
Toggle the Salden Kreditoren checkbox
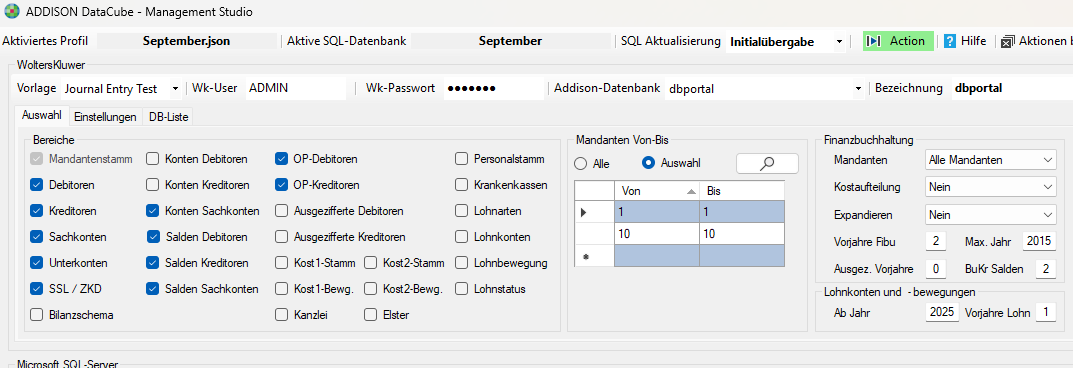click(x=153, y=263)
